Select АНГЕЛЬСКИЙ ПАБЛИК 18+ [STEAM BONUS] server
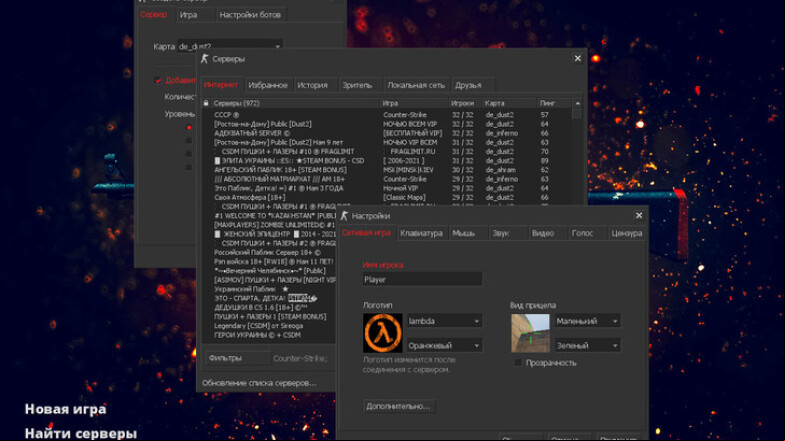Screen dimensions: 785x441 [386, 170]
